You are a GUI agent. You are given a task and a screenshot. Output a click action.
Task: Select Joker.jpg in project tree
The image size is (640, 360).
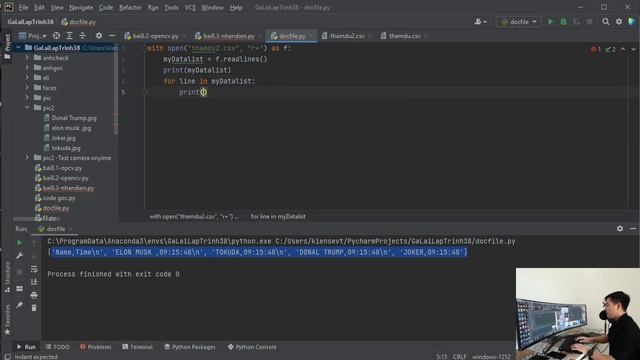pos(63,138)
